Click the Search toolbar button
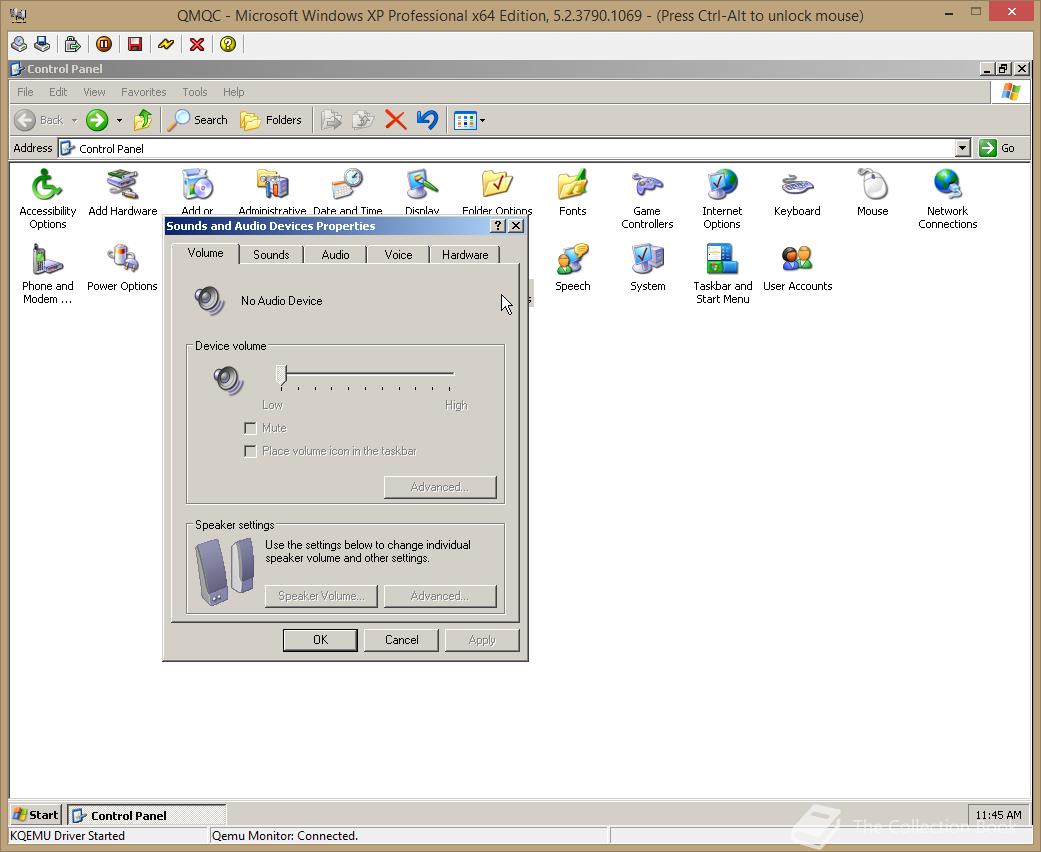This screenshot has height=852, width=1041. click(197, 120)
